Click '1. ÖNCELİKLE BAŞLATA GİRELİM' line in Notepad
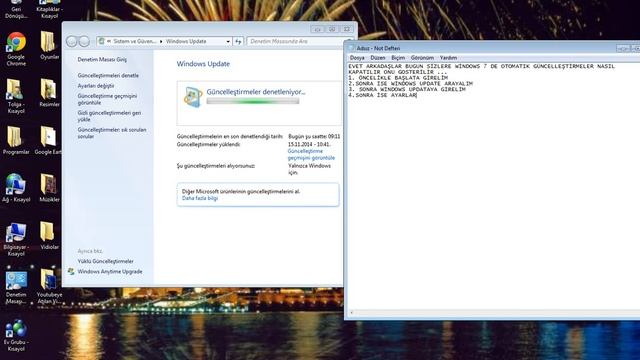Image resolution: width=640 pixels, height=360 pixels. (398, 78)
